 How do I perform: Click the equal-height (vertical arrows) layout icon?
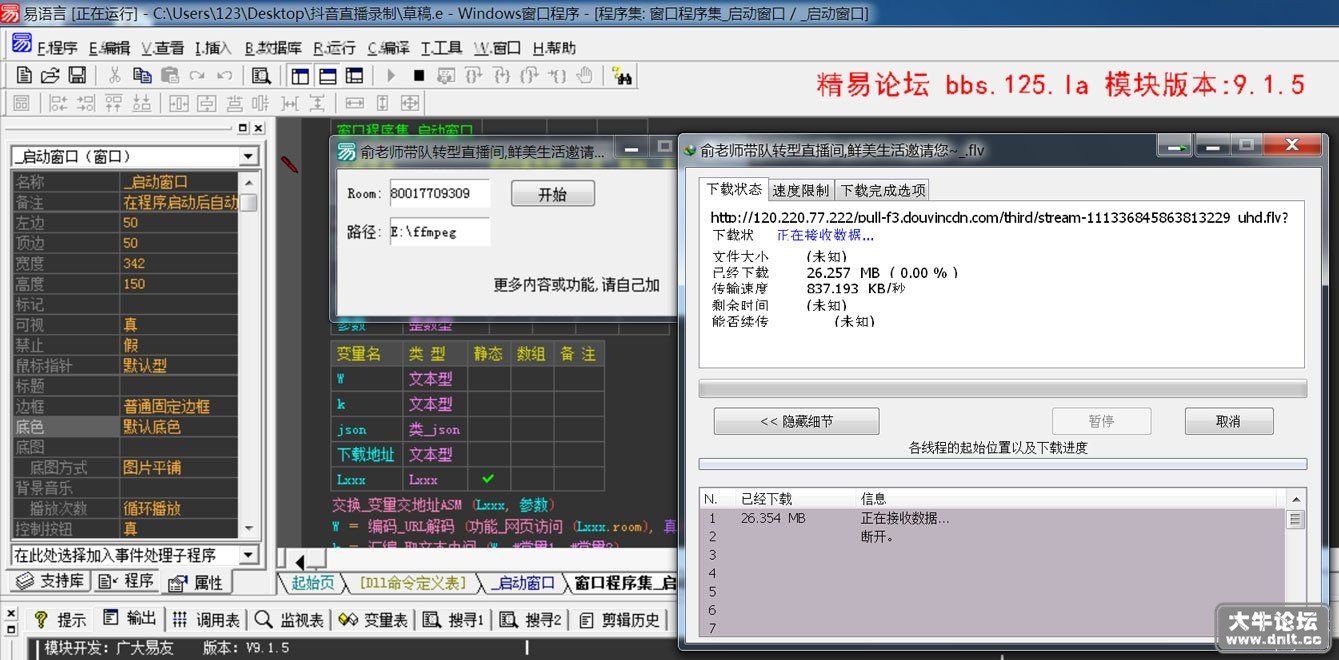[382, 103]
